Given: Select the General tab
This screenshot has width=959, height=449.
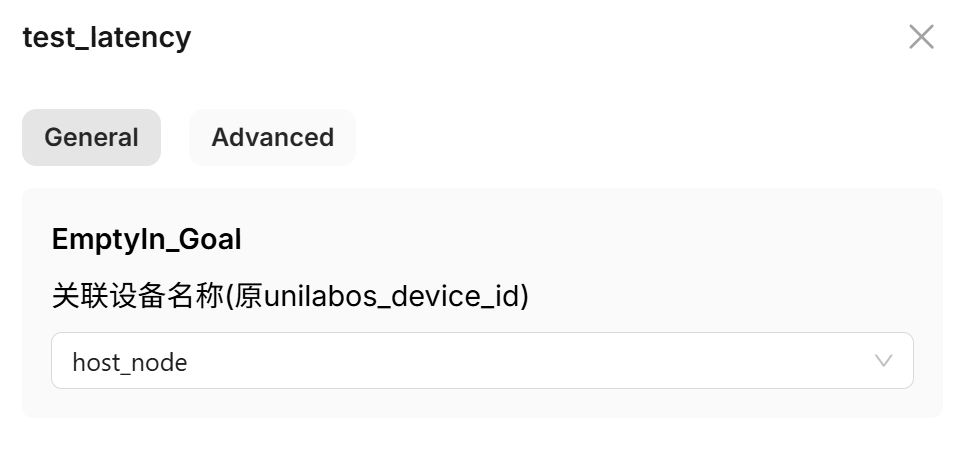Looking at the screenshot, I should click(91, 137).
